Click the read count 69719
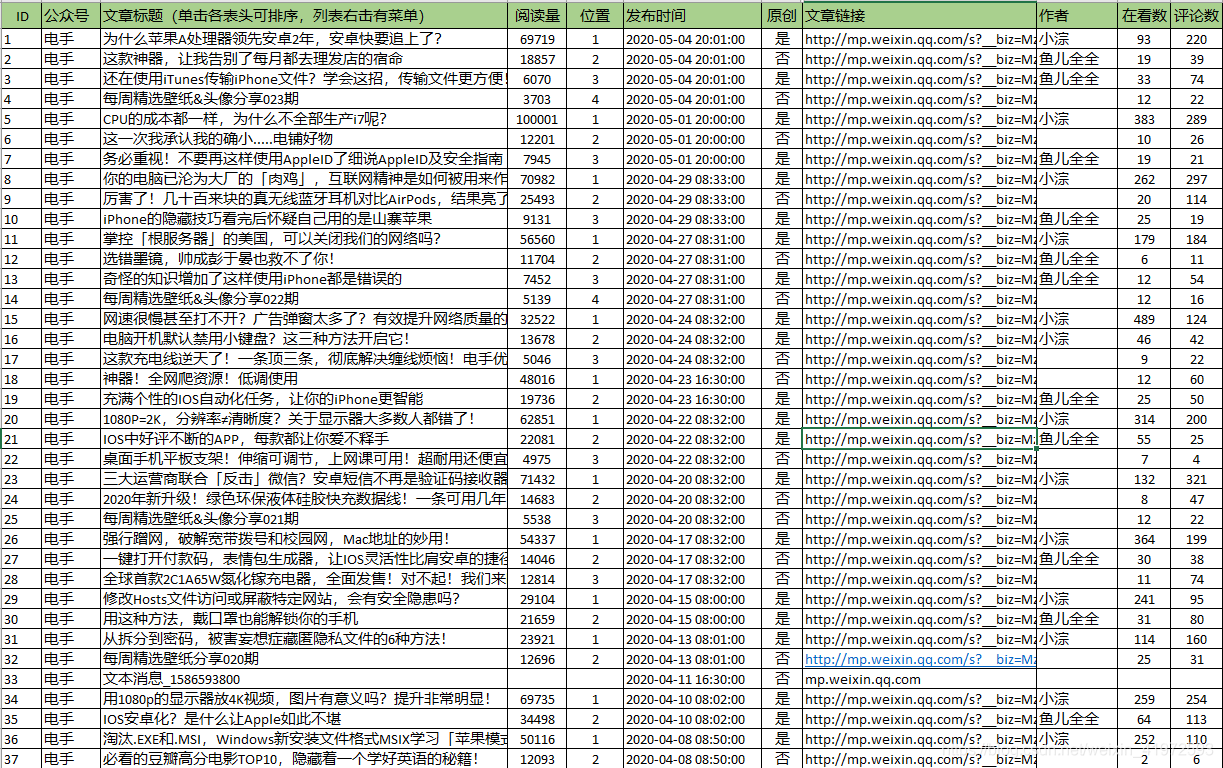The height and width of the screenshot is (768, 1223). (x=538, y=39)
